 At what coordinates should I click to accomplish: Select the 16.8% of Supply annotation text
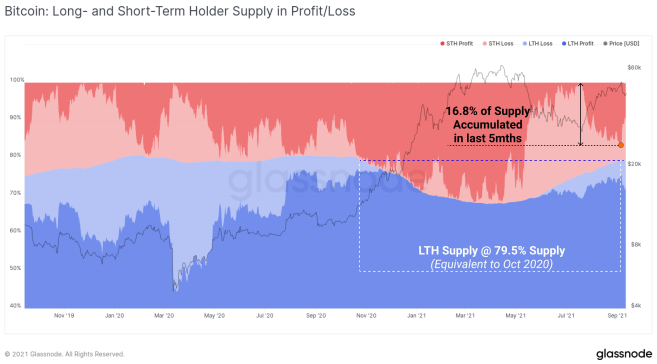point(488,124)
